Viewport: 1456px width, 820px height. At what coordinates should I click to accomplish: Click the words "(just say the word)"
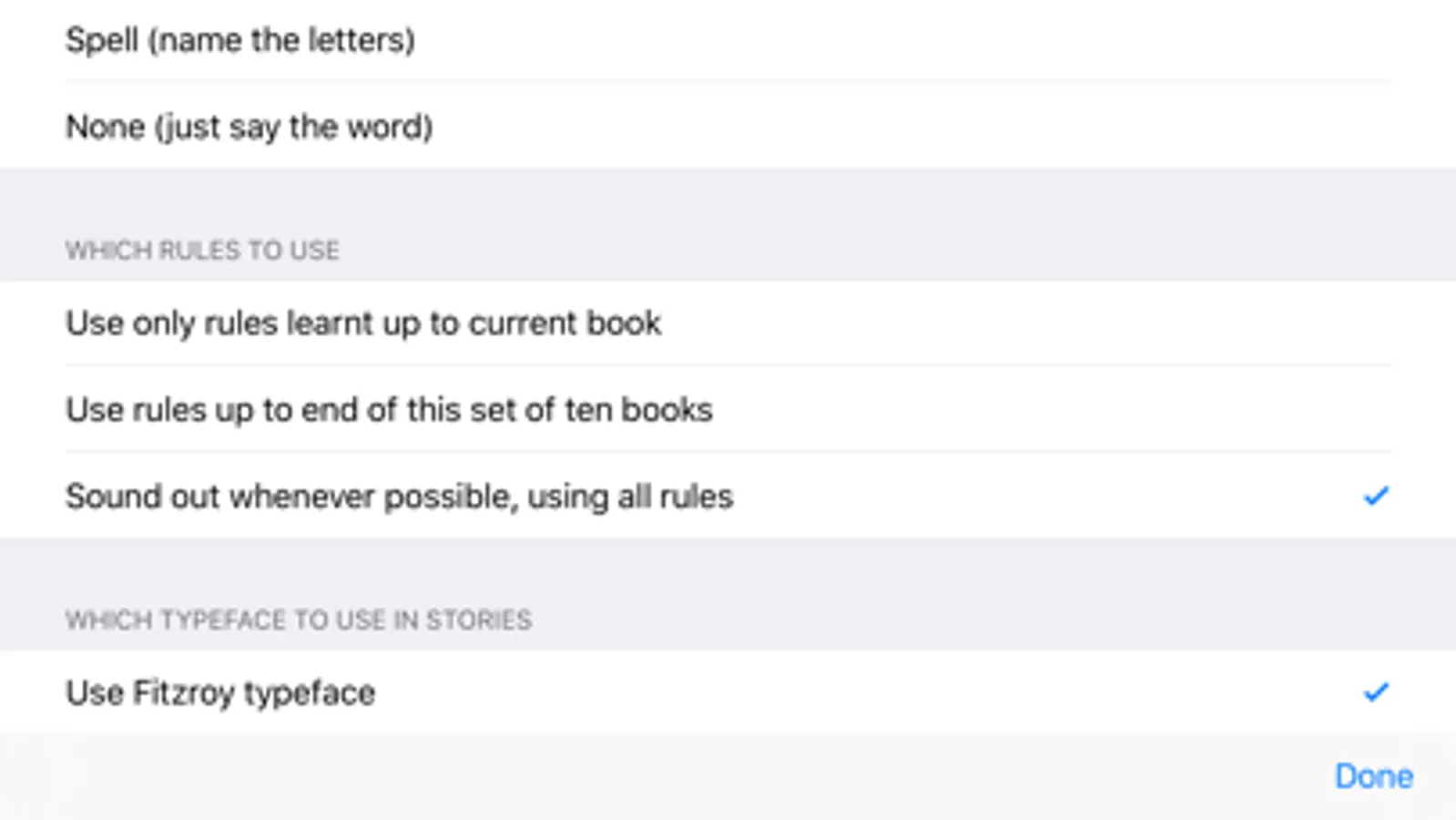tap(293, 127)
